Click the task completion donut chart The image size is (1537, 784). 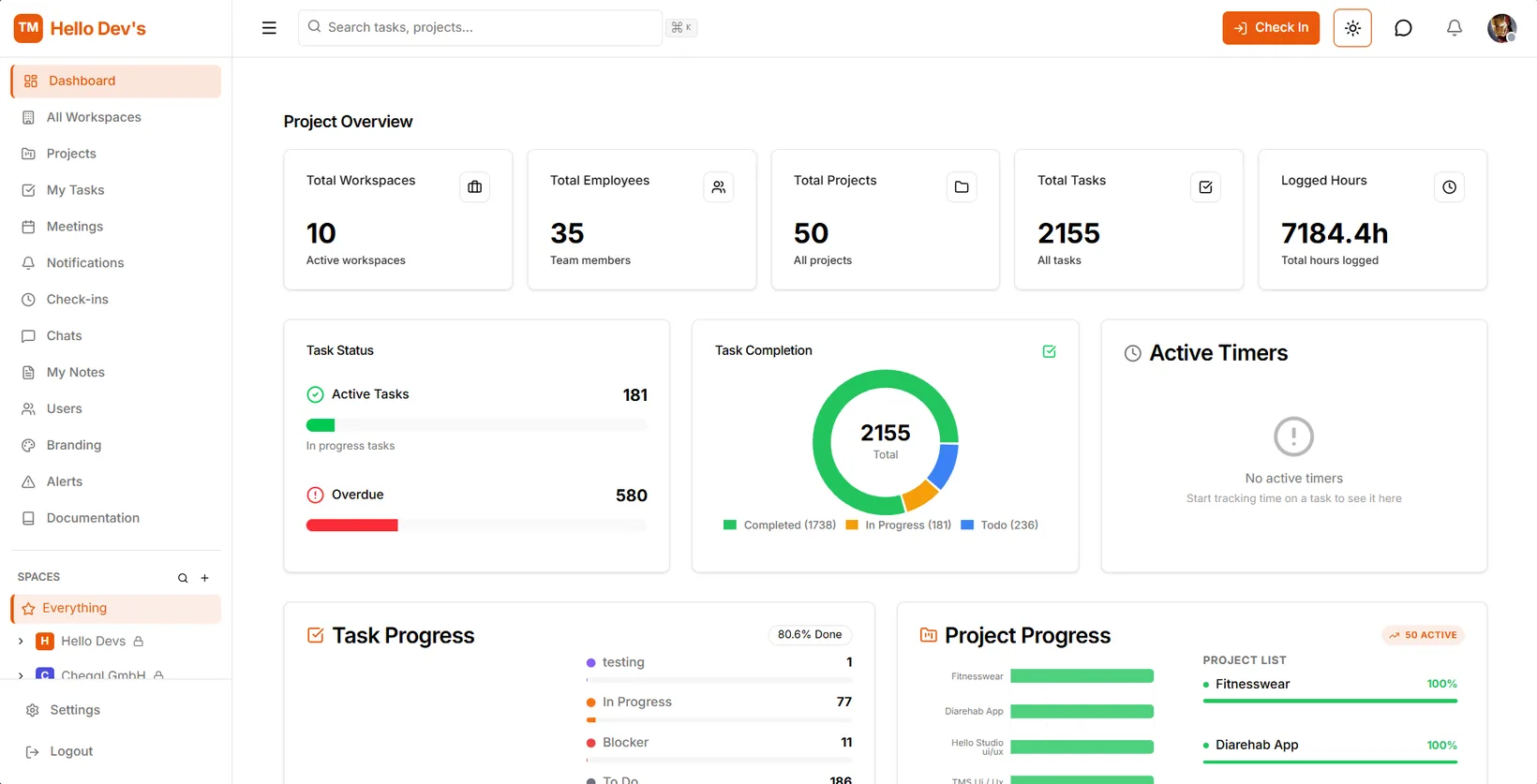886,442
